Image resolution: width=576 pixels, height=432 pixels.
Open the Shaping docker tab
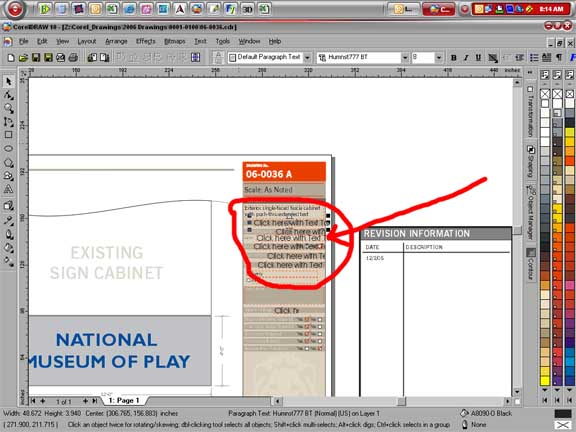530,162
